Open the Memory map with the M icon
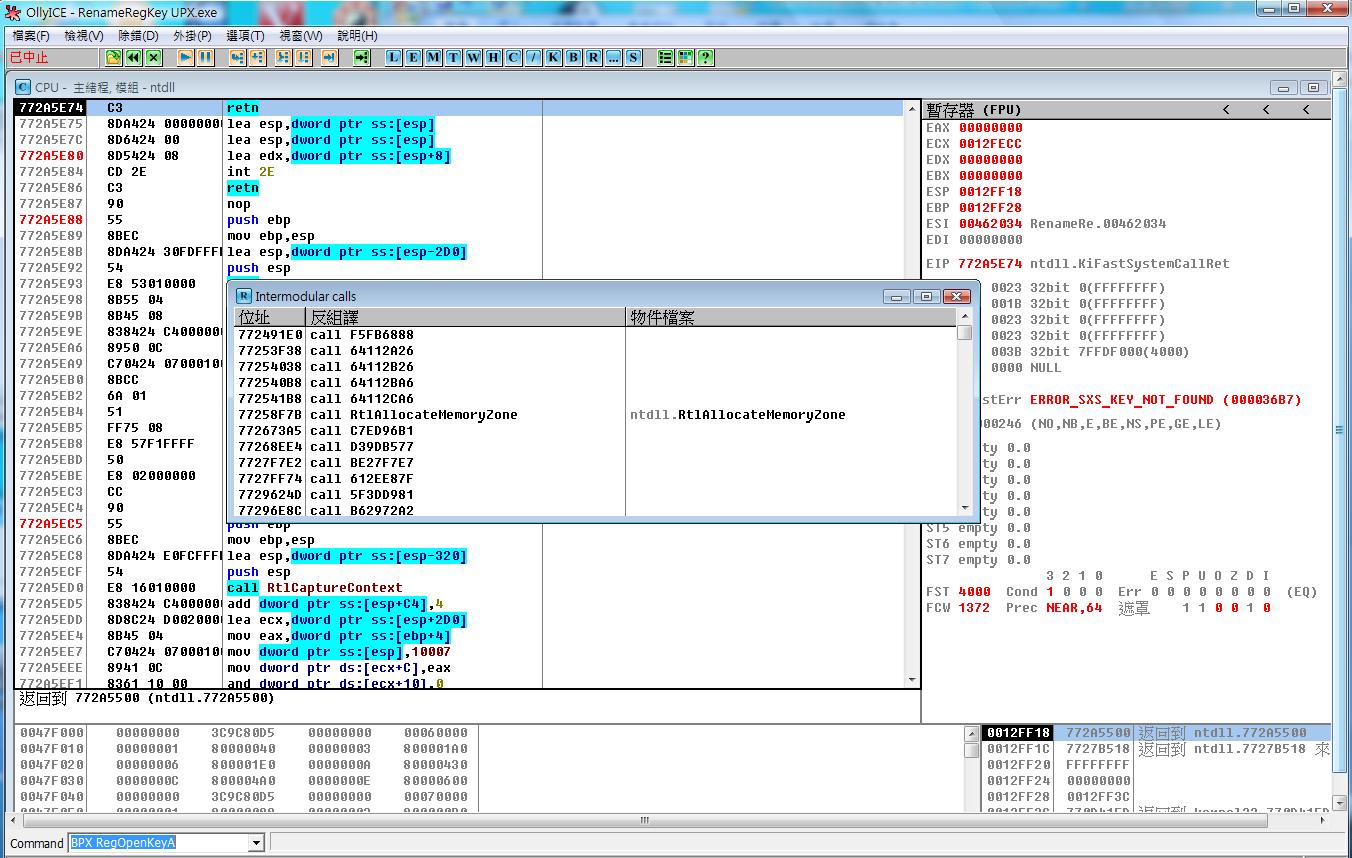Viewport: 1352px width, 858px height. (434, 58)
